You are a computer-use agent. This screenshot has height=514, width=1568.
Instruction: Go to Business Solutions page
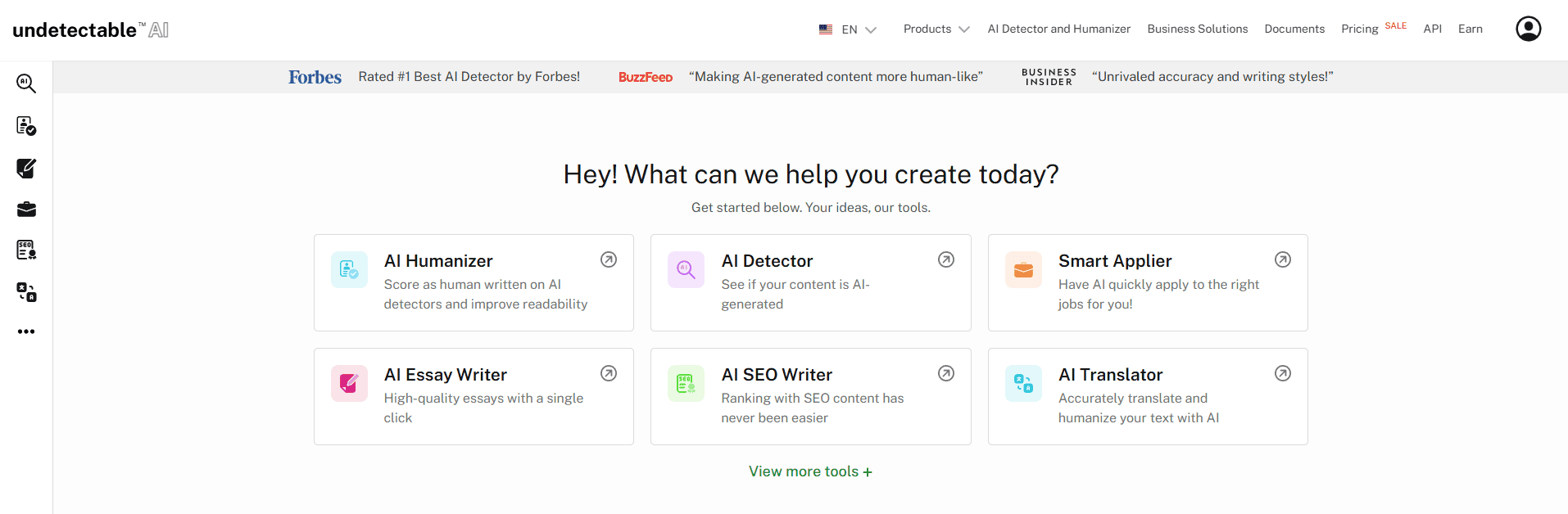(1198, 29)
